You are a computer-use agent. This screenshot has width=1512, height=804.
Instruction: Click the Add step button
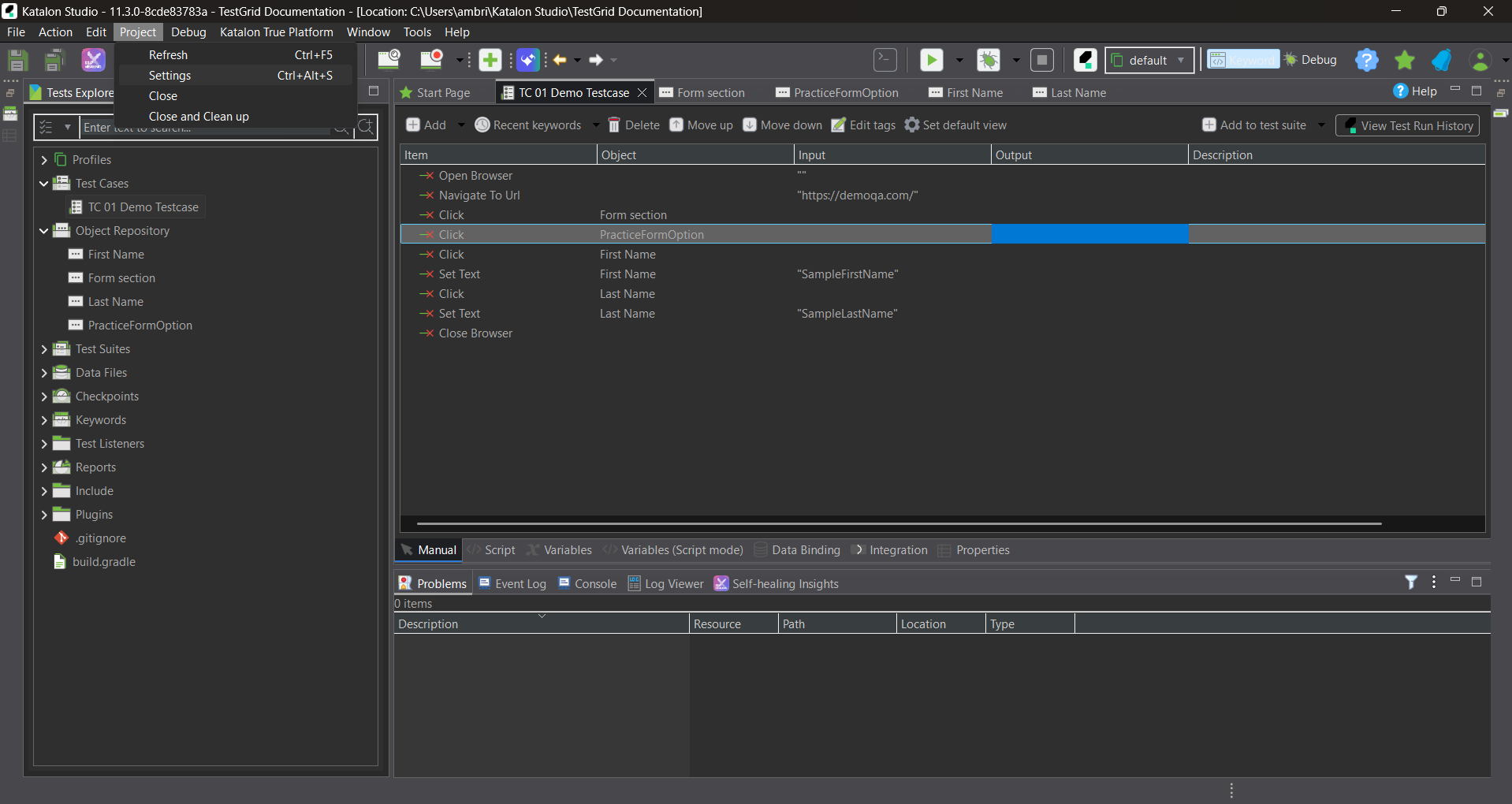pos(426,125)
